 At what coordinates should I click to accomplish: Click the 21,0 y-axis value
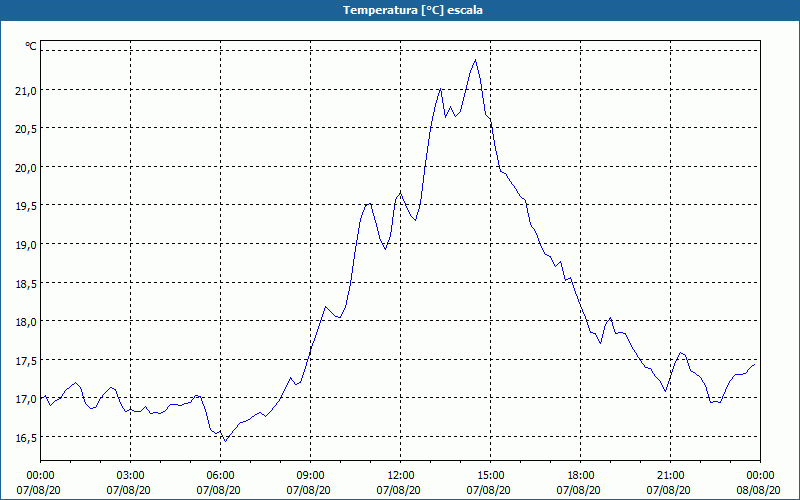pos(26,91)
